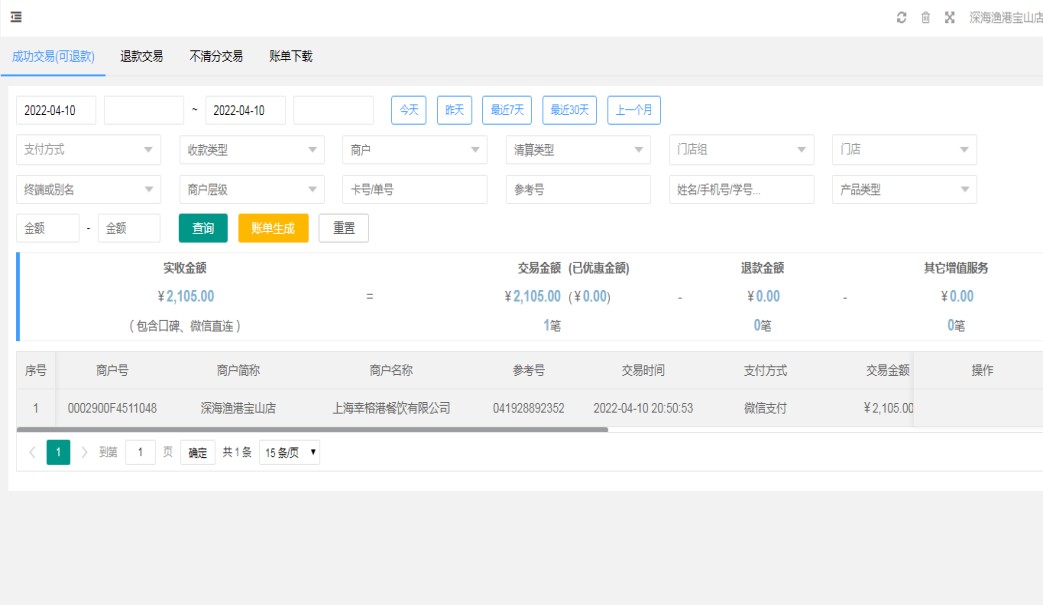1043x605 pixels.
Task: Click the trash delete icon in header
Action: (925, 18)
